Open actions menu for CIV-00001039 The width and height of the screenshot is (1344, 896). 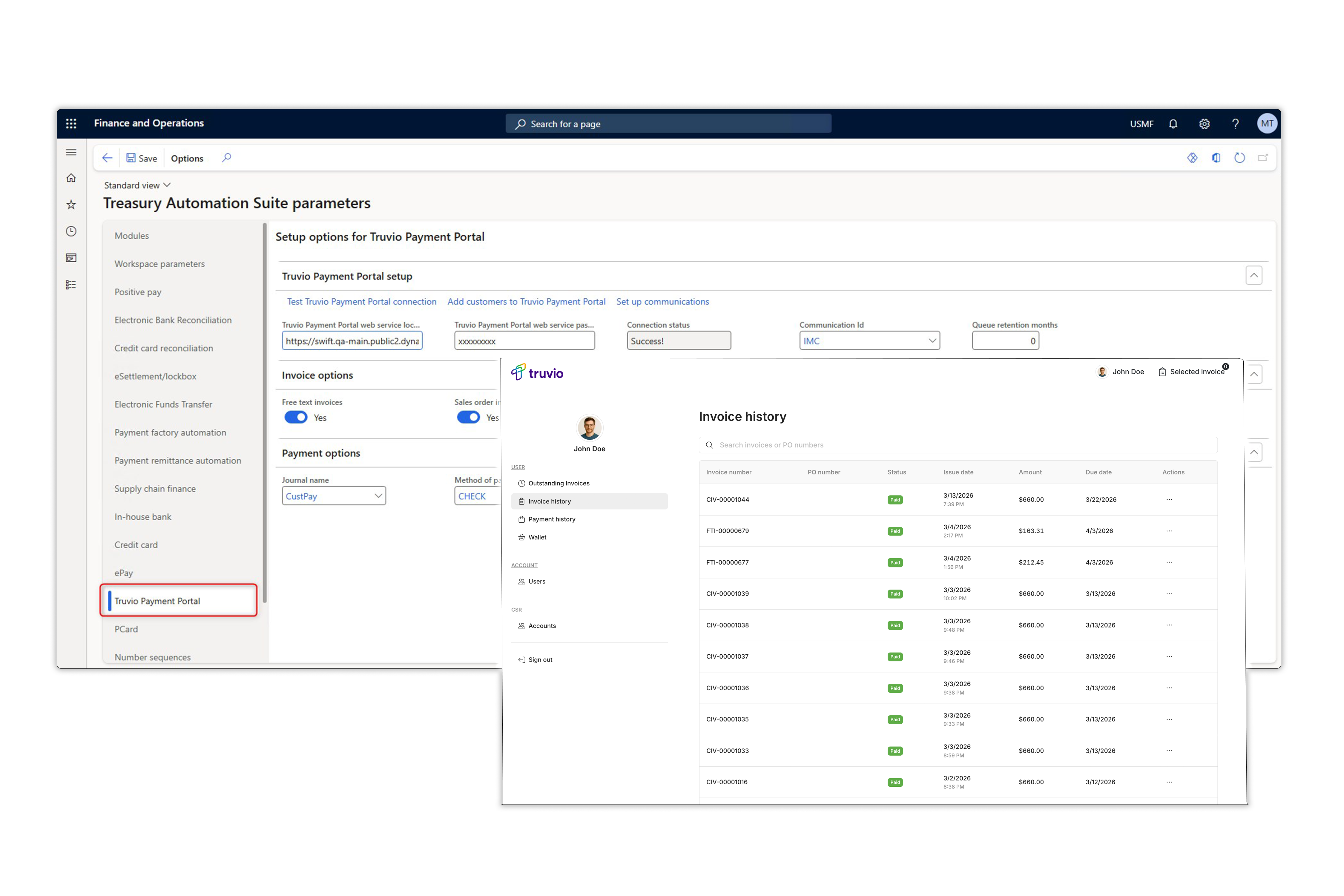tap(1169, 594)
